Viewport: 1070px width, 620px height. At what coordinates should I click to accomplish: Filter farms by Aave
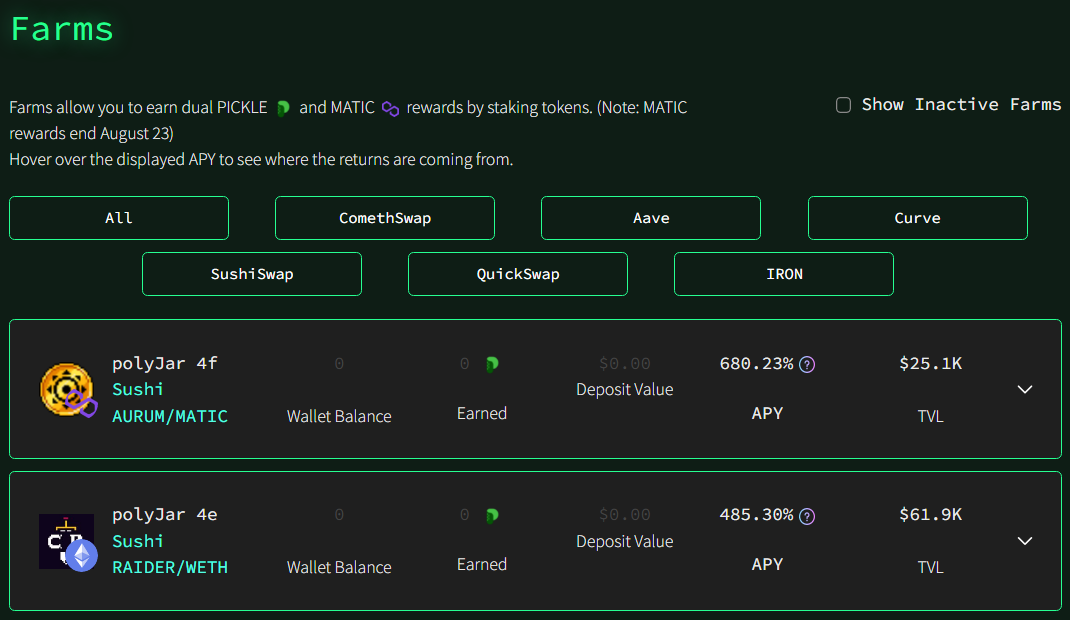651,218
